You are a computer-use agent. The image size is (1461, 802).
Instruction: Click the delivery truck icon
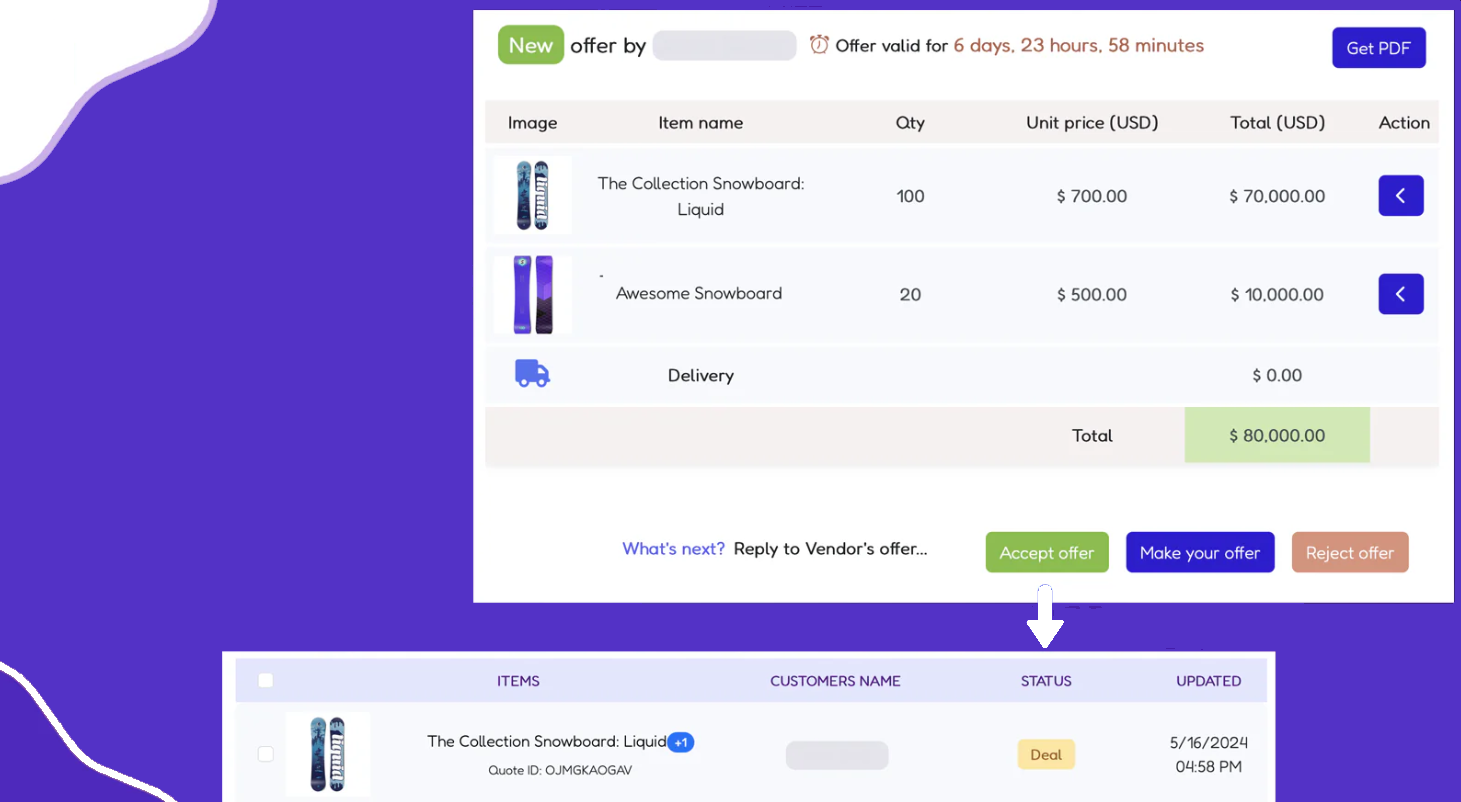(x=532, y=375)
